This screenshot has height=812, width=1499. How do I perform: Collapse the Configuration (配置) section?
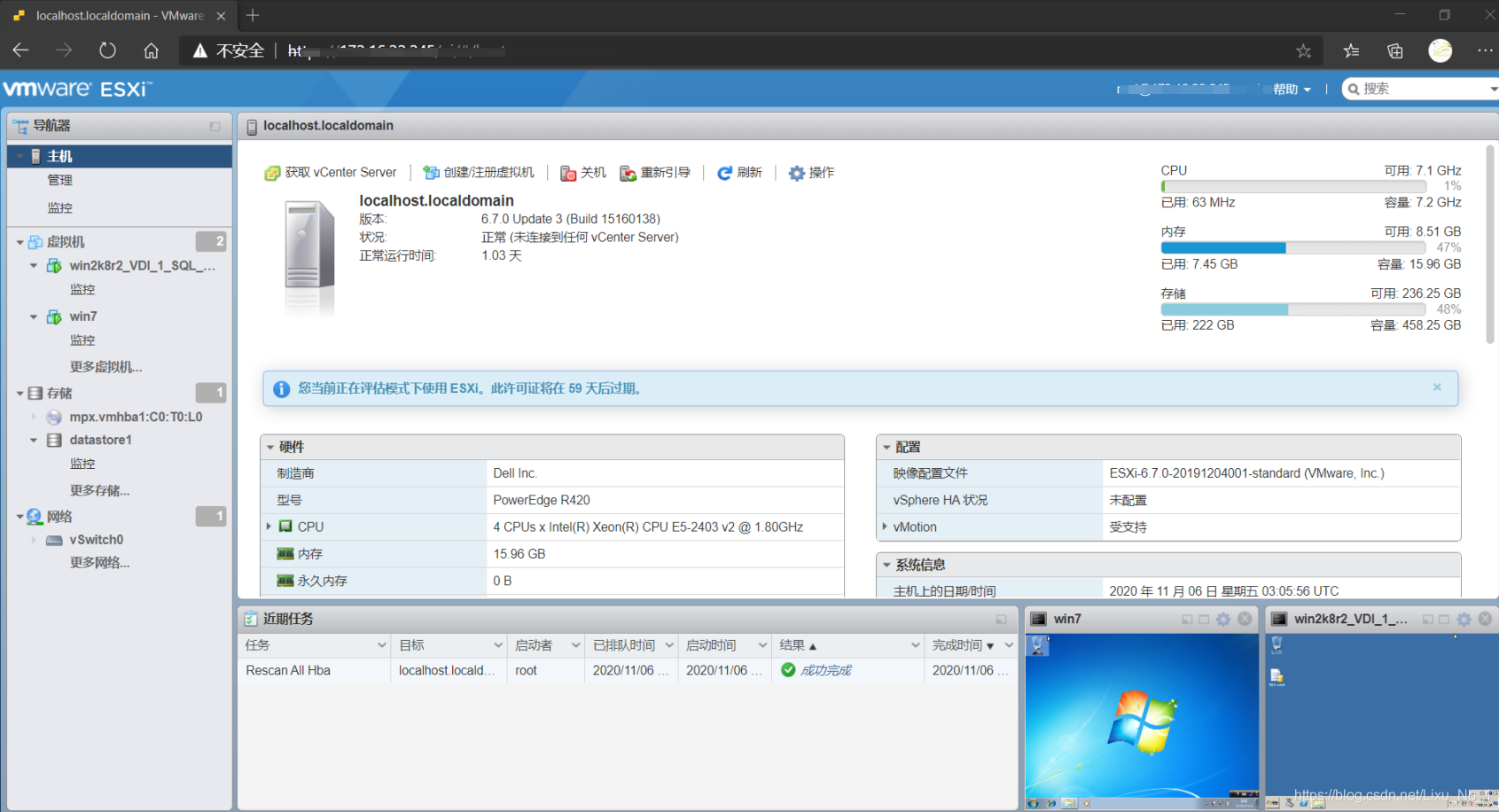pyautogui.click(x=886, y=447)
